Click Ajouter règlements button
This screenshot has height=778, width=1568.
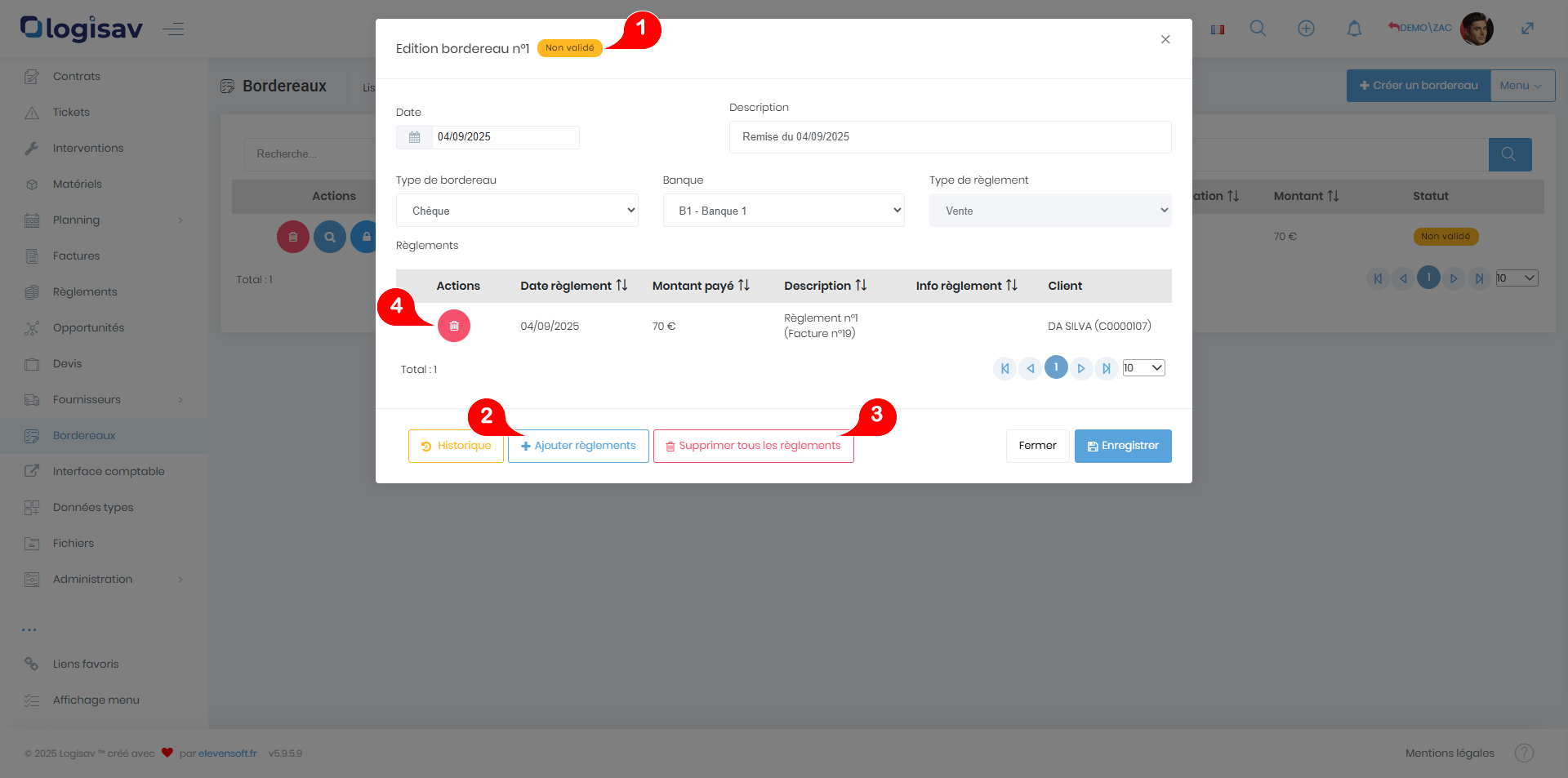click(578, 446)
